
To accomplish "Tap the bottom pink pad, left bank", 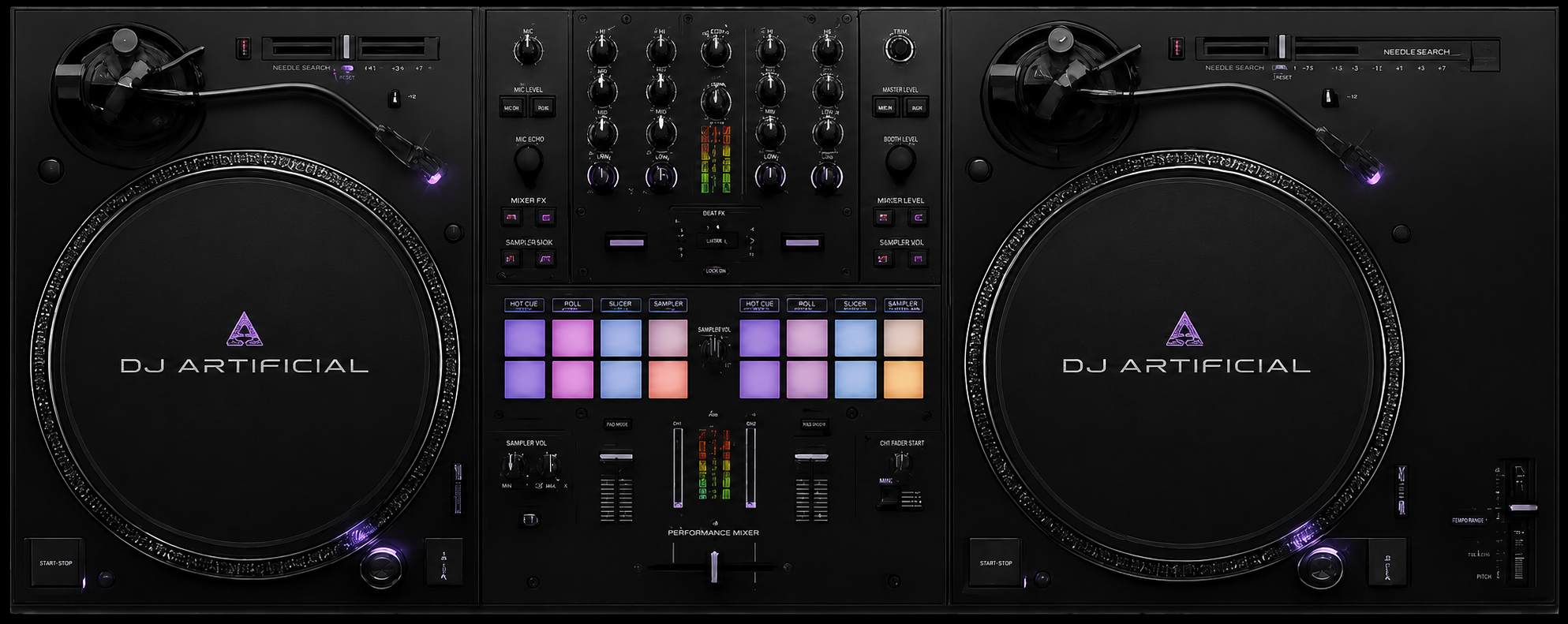I will tap(573, 379).
